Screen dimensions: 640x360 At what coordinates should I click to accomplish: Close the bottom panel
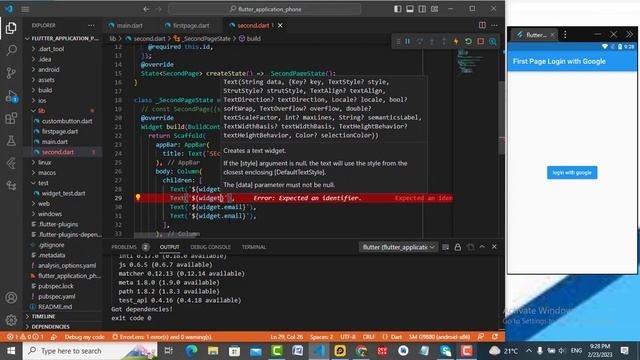pyautogui.click(x=494, y=247)
